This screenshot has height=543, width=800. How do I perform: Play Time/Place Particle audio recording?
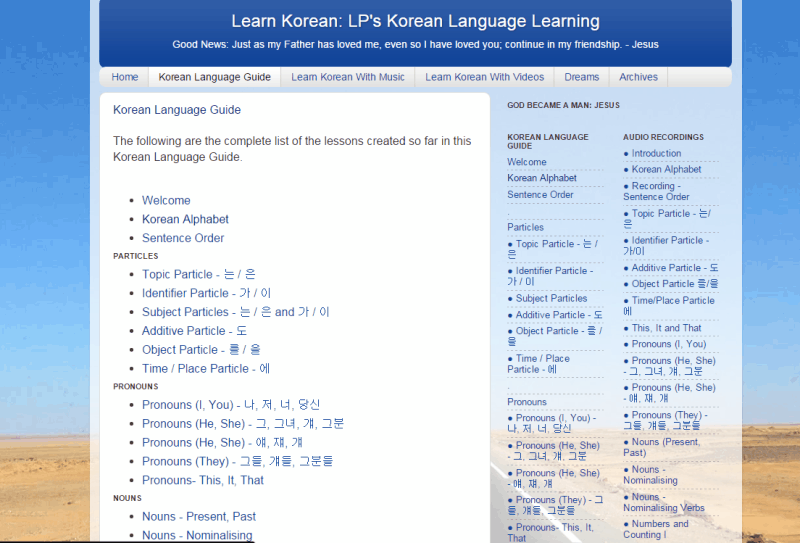coord(669,306)
